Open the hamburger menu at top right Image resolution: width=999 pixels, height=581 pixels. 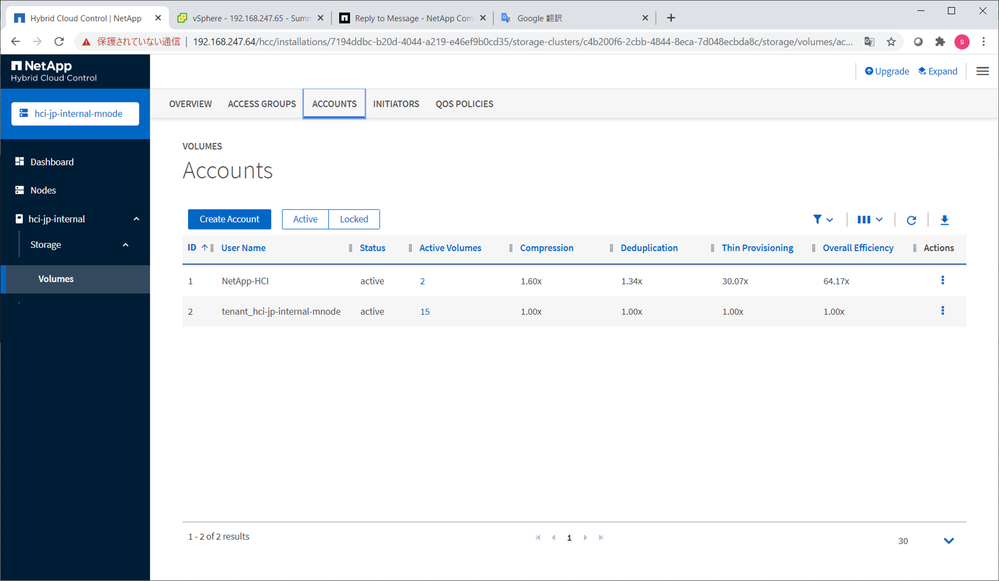pos(982,71)
